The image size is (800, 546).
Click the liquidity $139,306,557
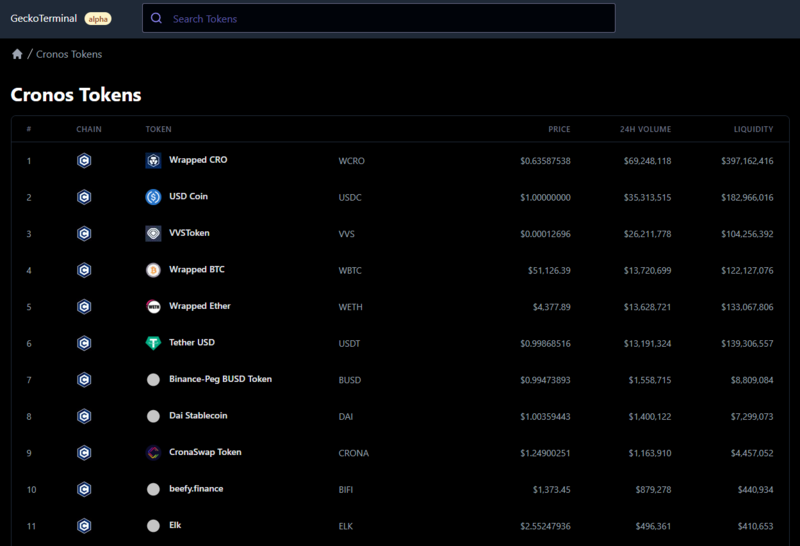click(x=747, y=343)
